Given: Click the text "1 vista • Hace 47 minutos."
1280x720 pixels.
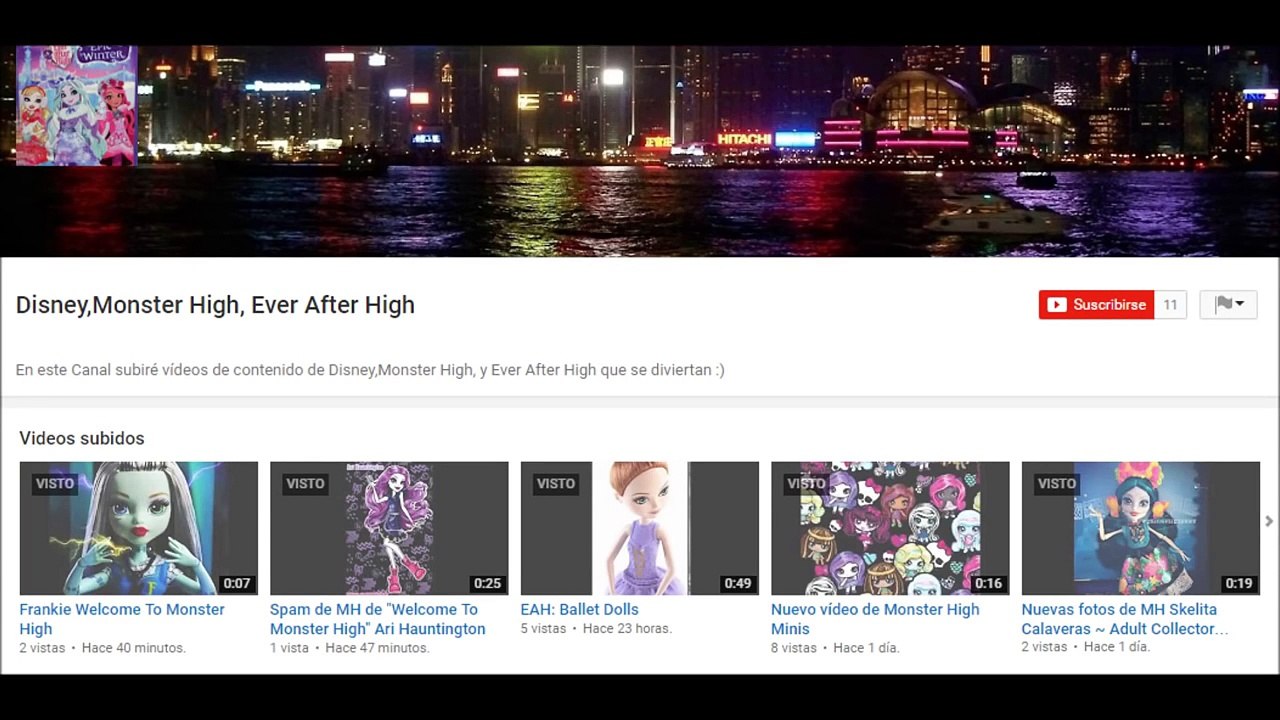Looking at the screenshot, I should click(350, 648).
